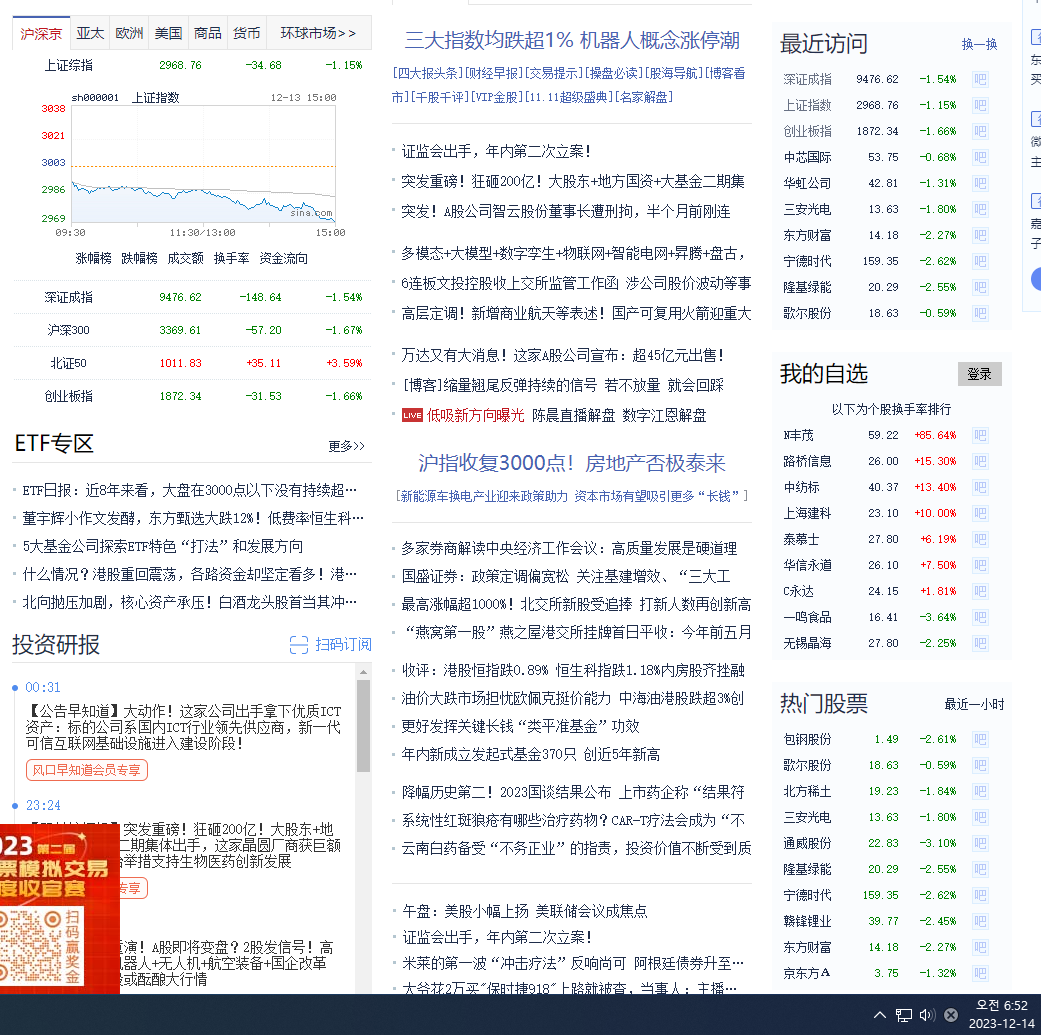The image size is (1041, 1035).
Task: Click 换一换 to refresh 最近访问
Action: click(x=979, y=44)
